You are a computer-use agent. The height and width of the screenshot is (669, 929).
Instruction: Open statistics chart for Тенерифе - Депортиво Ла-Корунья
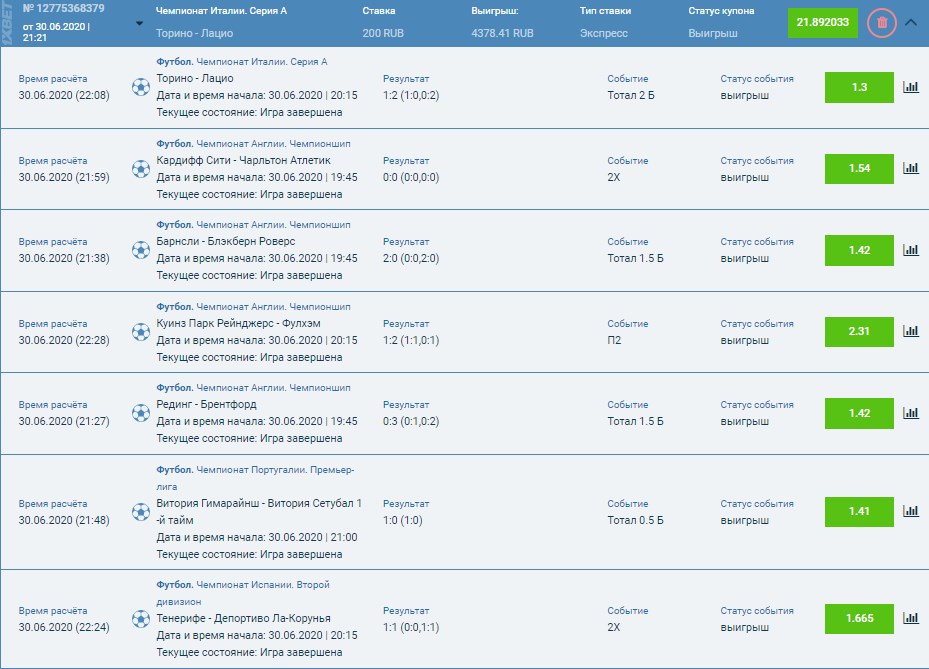[x=911, y=618]
